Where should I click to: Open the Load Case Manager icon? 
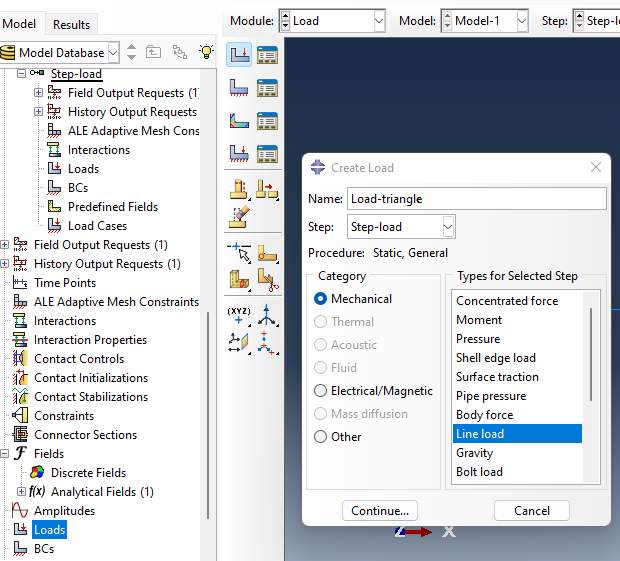267,154
